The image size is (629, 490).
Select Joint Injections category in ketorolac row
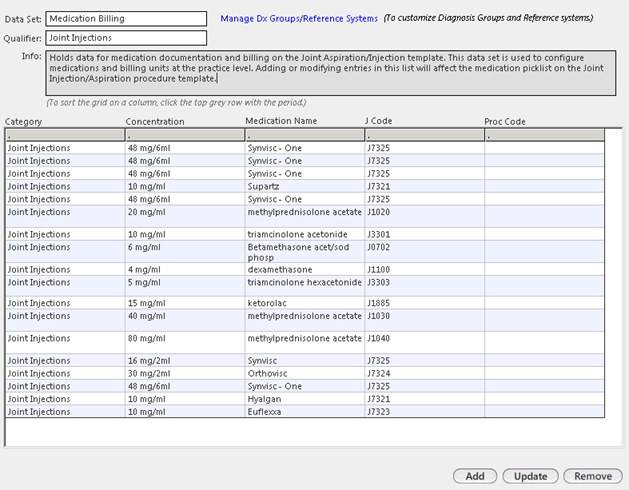pyautogui.click(x=65, y=303)
